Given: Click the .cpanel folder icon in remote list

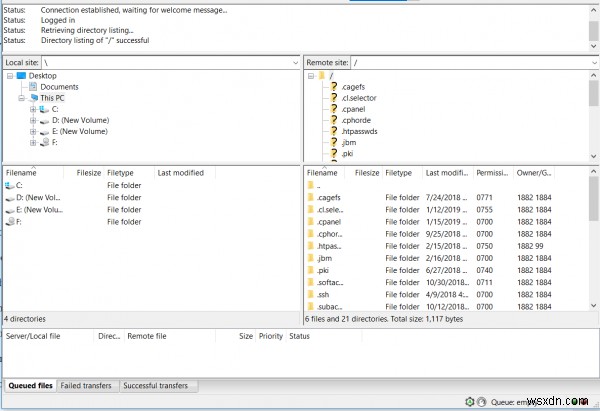Looking at the screenshot, I should click(x=311, y=222).
